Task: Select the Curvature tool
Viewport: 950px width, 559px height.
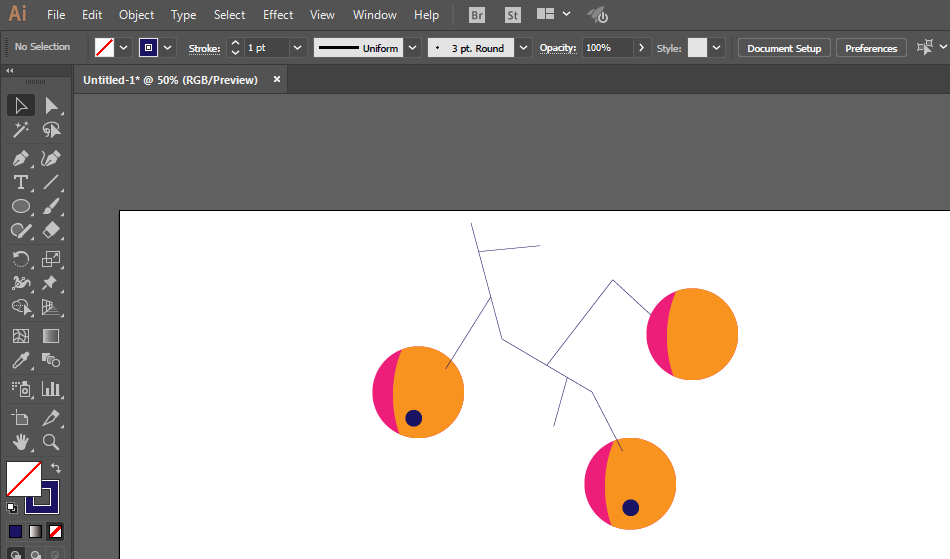Action: tap(51, 159)
